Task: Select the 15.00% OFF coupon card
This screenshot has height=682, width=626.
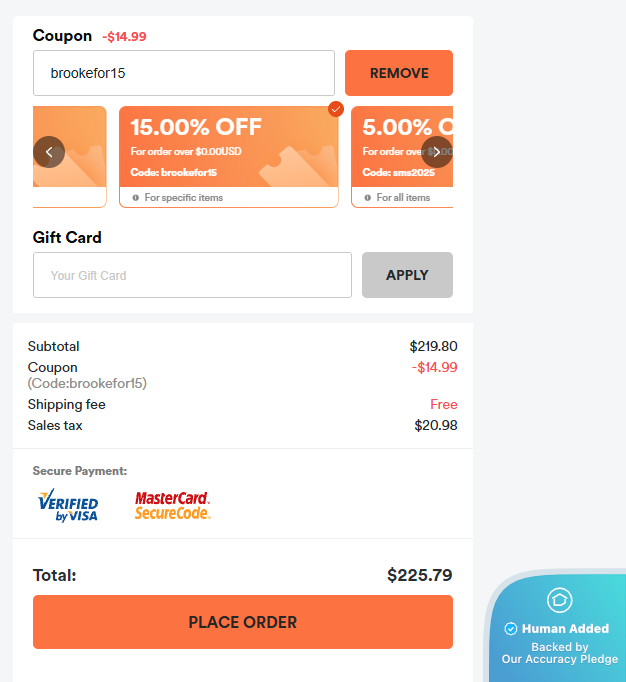Action: tap(228, 150)
